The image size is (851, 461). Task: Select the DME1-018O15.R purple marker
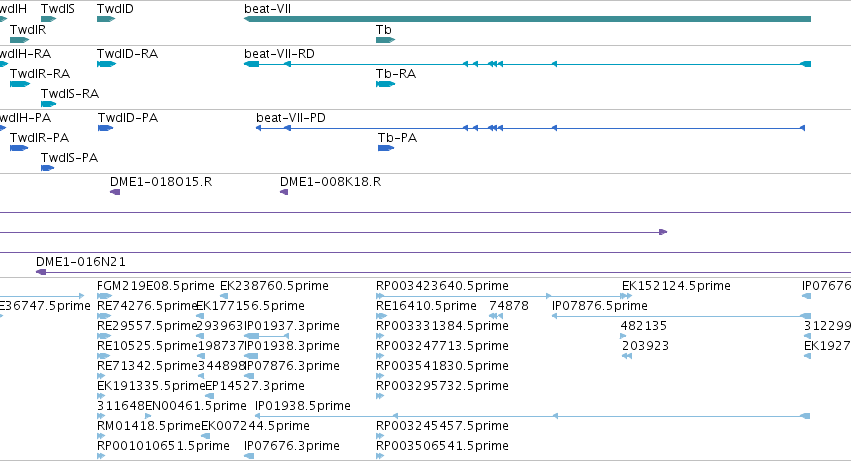point(115,192)
